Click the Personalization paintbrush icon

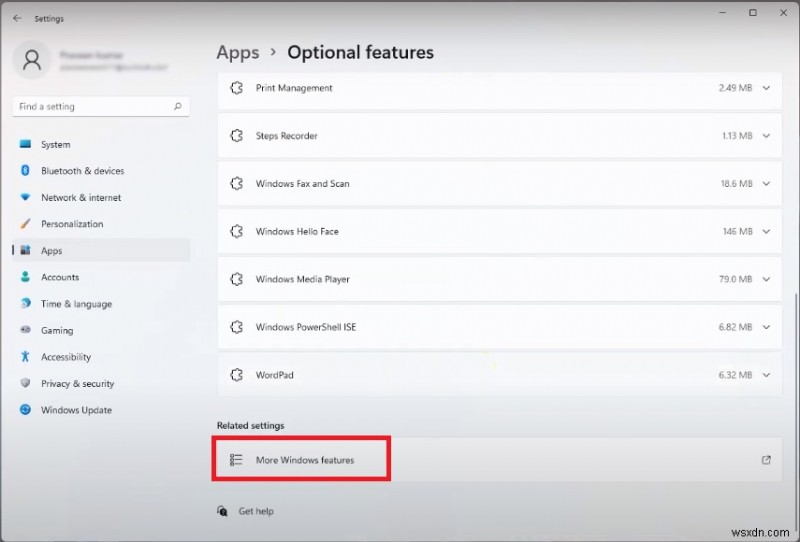coord(25,224)
